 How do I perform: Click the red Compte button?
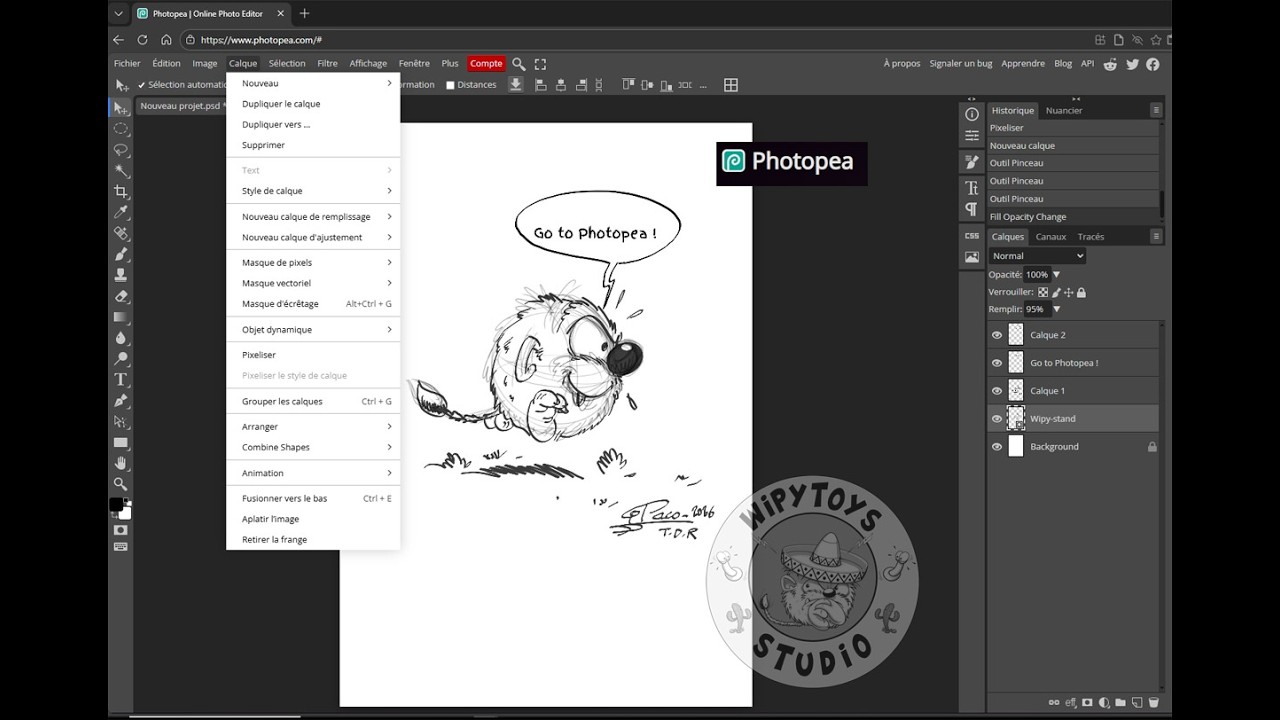pos(486,63)
